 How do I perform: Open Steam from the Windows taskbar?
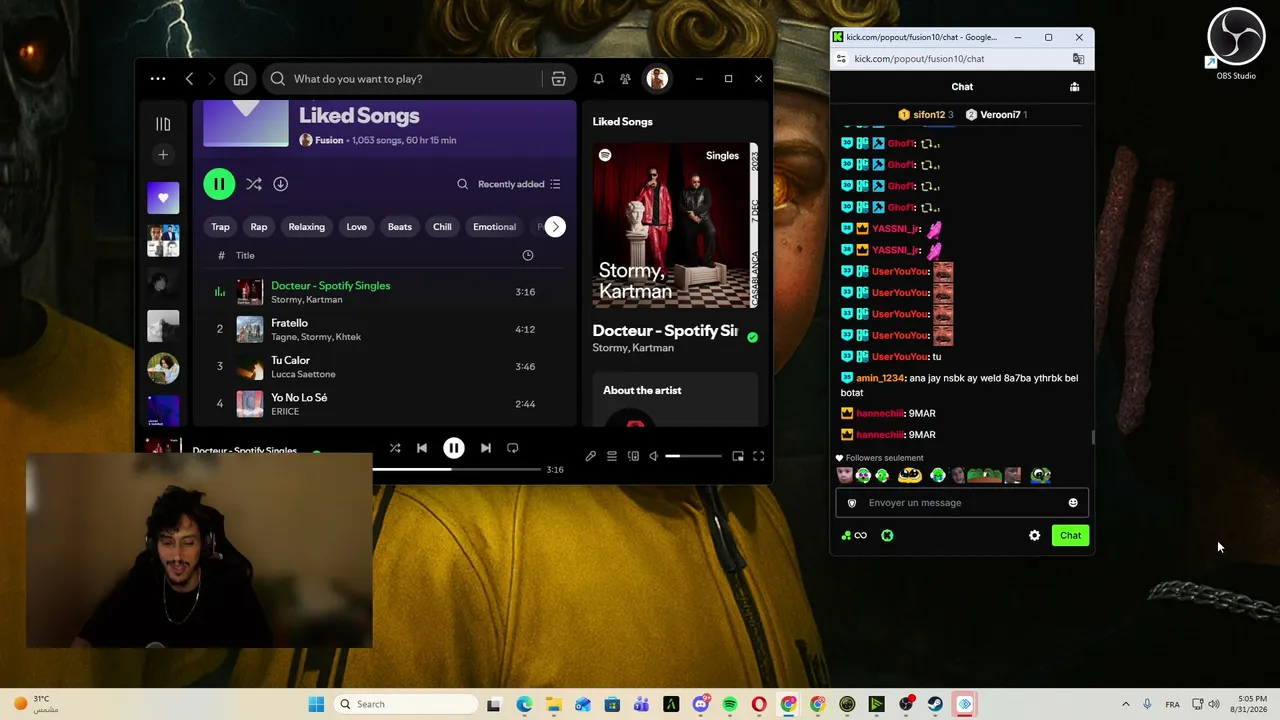935,704
